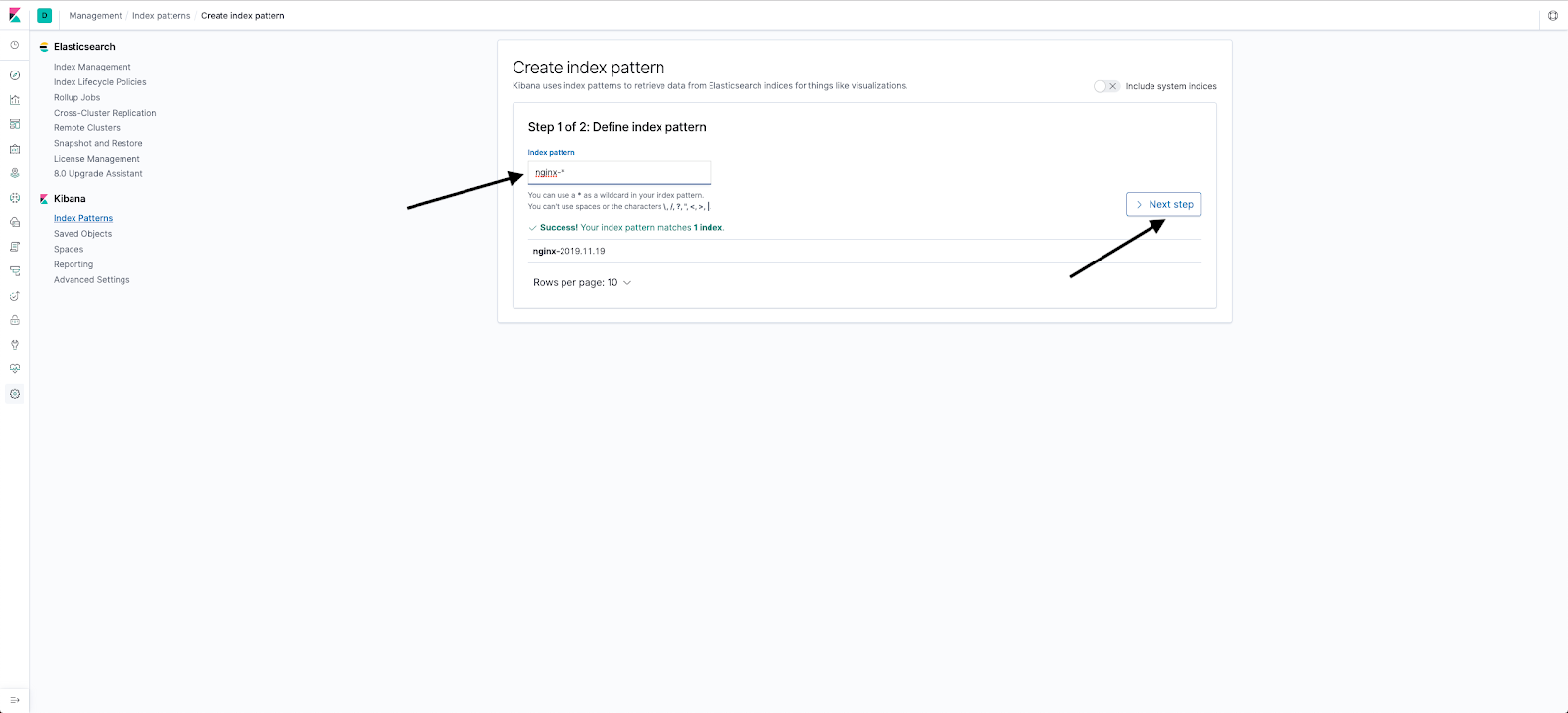Viewport: 1568px width, 713px height.
Task: Open the Stack Monitoring heartbeat icon
Action: (15, 369)
